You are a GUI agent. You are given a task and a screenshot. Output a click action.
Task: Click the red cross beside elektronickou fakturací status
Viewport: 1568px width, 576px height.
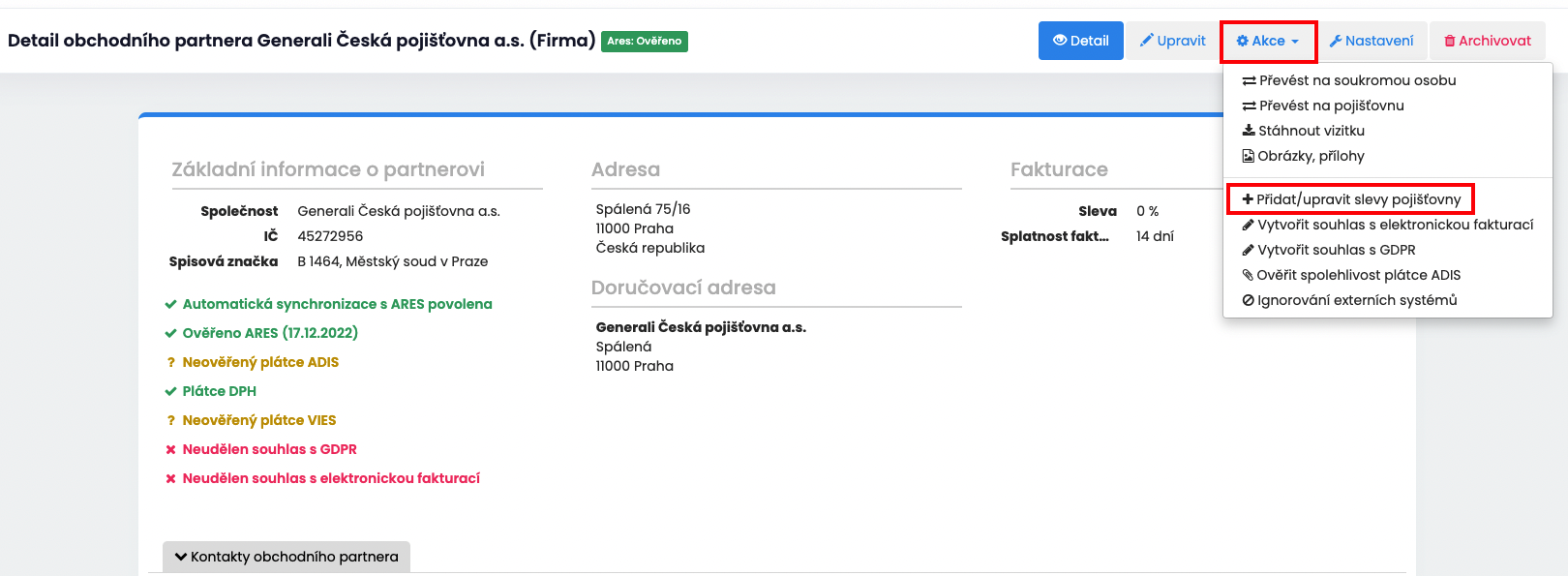[171, 479]
